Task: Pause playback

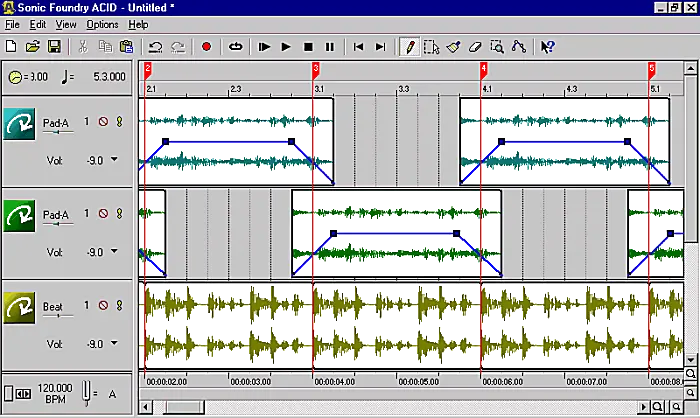Action: 330,46
